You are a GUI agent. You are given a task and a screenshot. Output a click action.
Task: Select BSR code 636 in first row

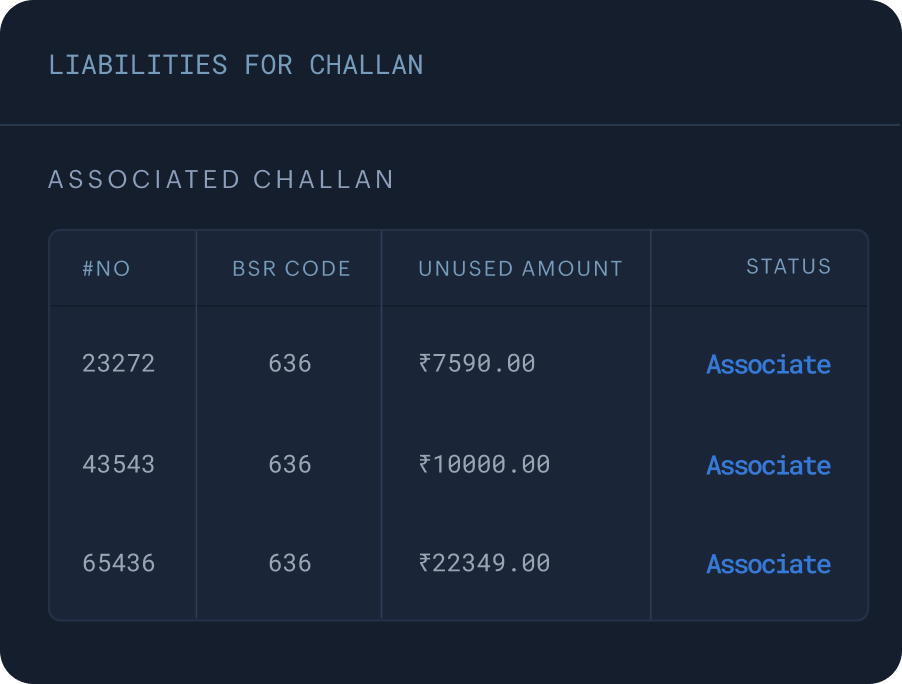(288, 364)
